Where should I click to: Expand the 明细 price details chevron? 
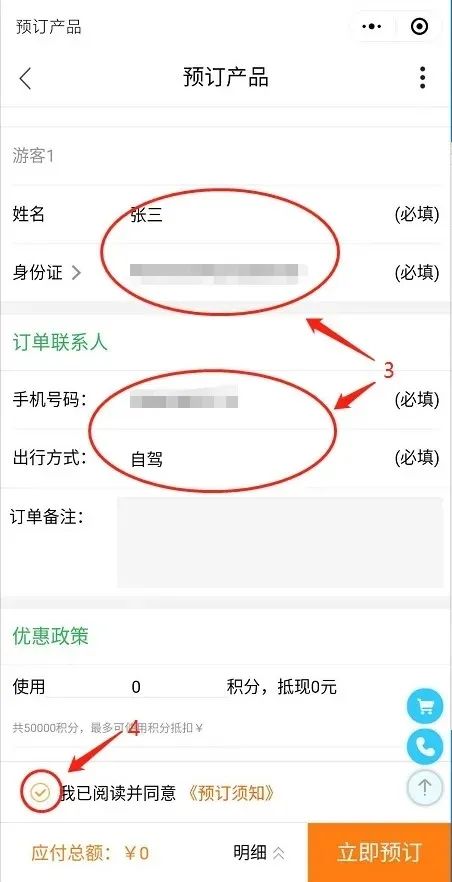(x=278, y=853)
